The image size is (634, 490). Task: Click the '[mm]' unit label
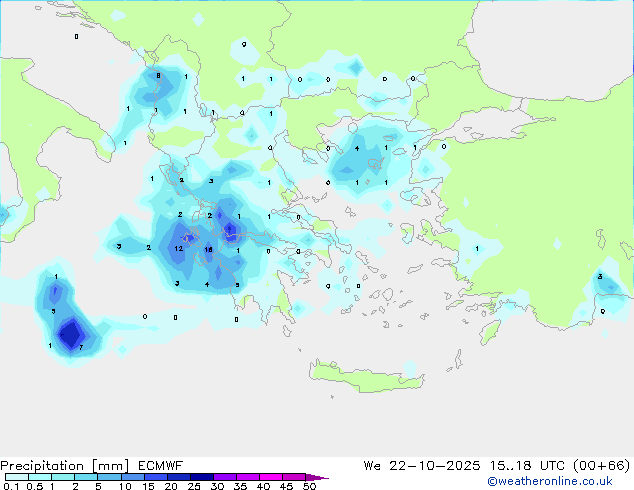pos(110,466)
